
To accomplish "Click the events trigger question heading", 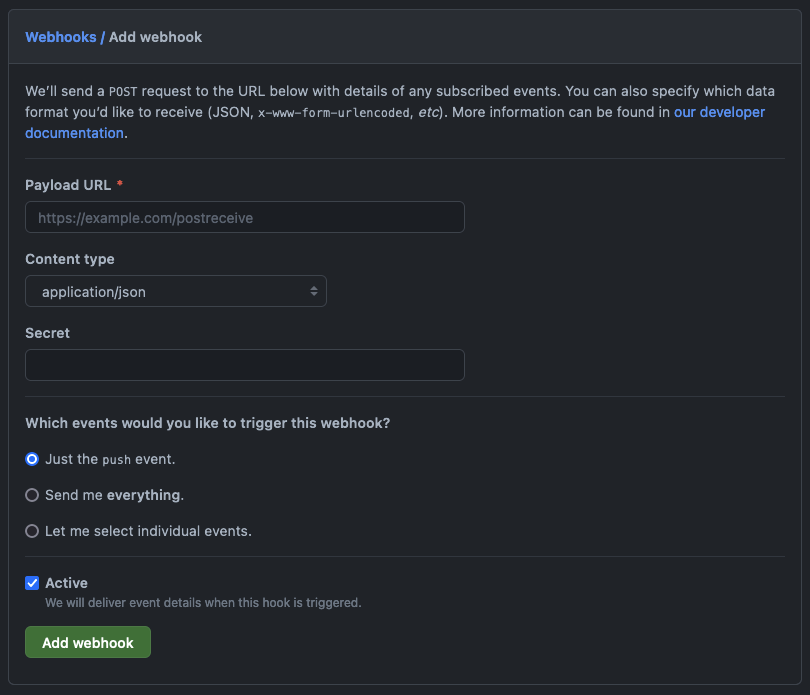I will pyautogui.click(x=207, y=422).
